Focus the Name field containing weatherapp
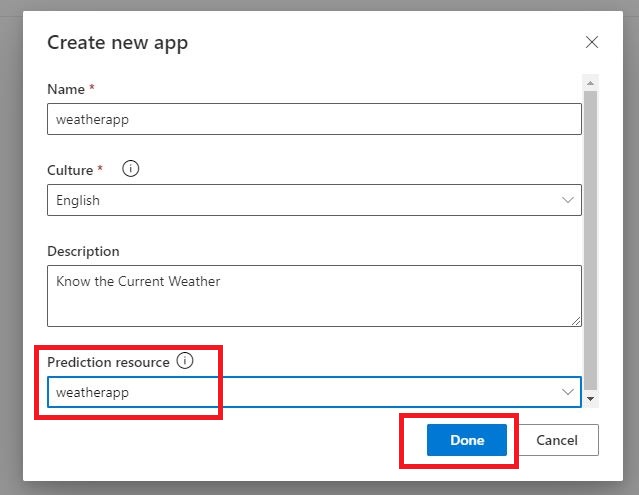Image resolution: width=639 pixels, height=495 pixels. [x=314, y=119]
